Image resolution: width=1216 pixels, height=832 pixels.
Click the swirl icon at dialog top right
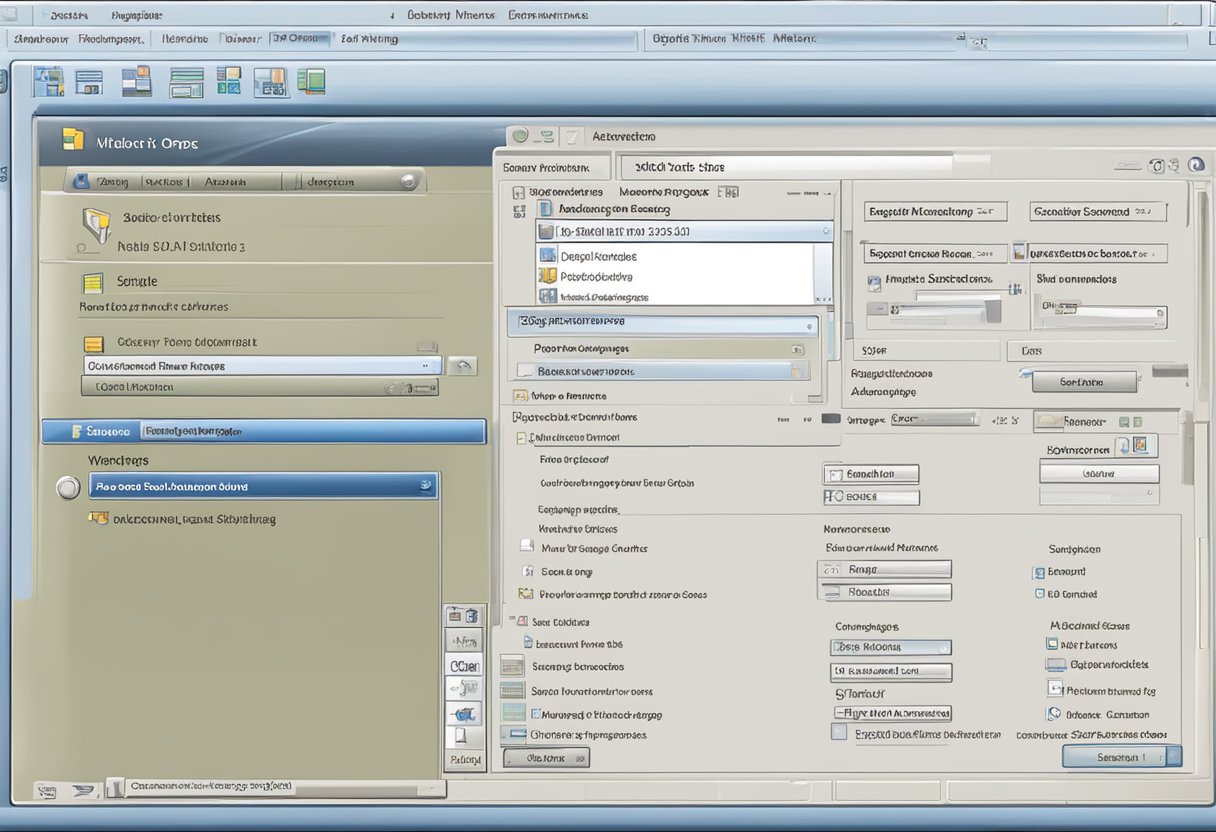click(x=1195, y=165)
